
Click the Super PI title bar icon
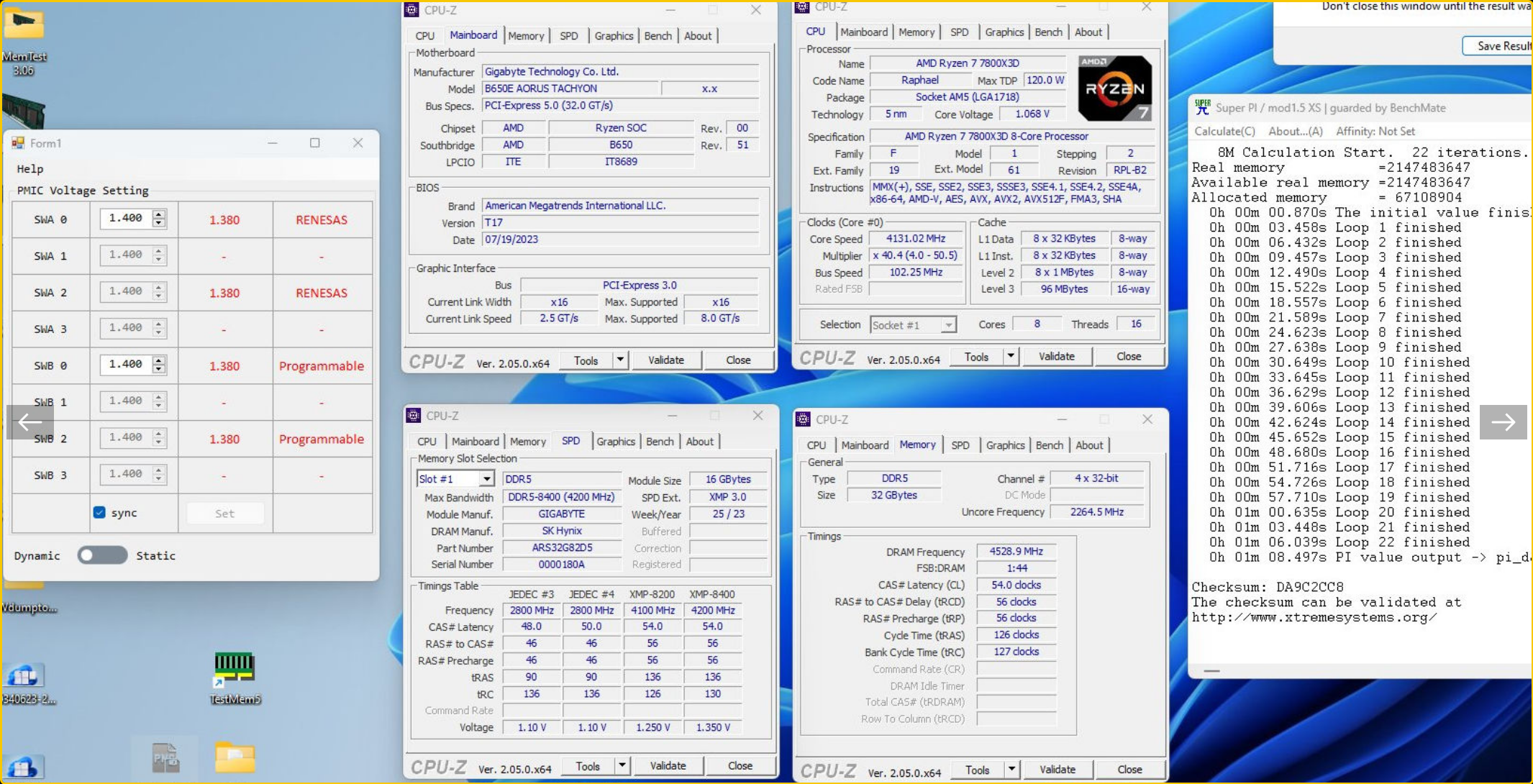[1201, 107]
